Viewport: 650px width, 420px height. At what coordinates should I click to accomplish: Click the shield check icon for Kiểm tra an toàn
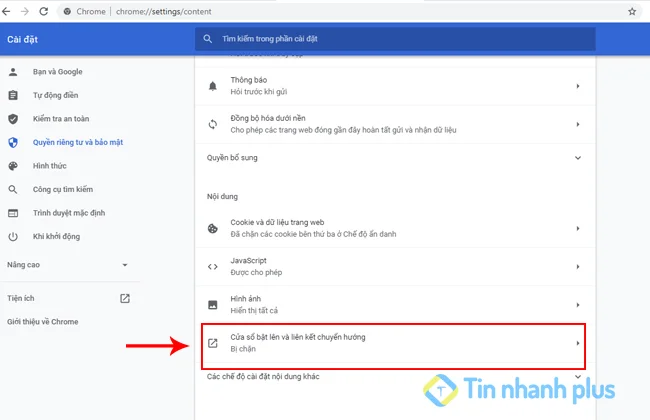coord(13,119)
